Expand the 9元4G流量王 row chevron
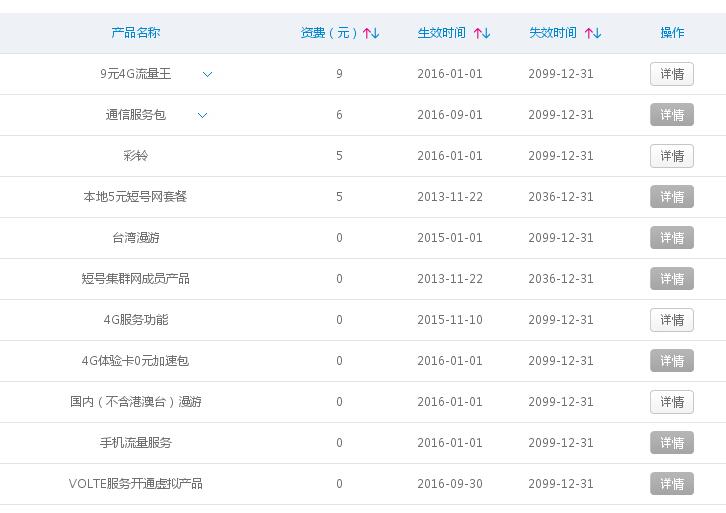 point(208,74)
